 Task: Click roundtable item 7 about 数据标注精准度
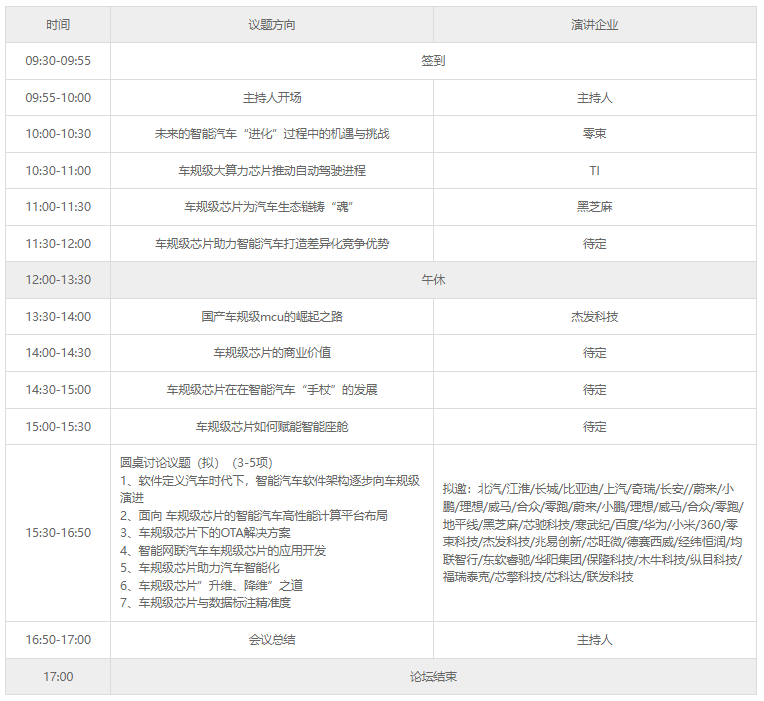[x=205, y=603]
